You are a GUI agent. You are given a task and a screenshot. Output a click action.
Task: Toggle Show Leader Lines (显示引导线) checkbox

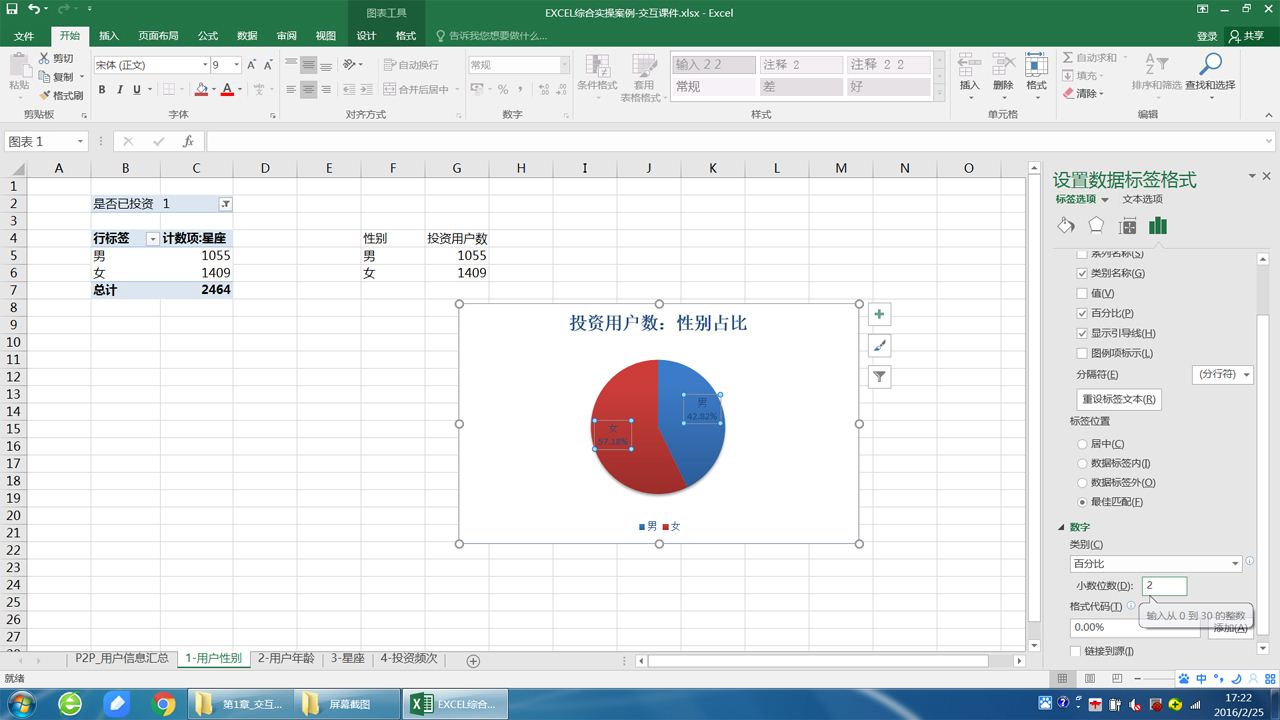pyautogui.click(x=1082, y=333)
